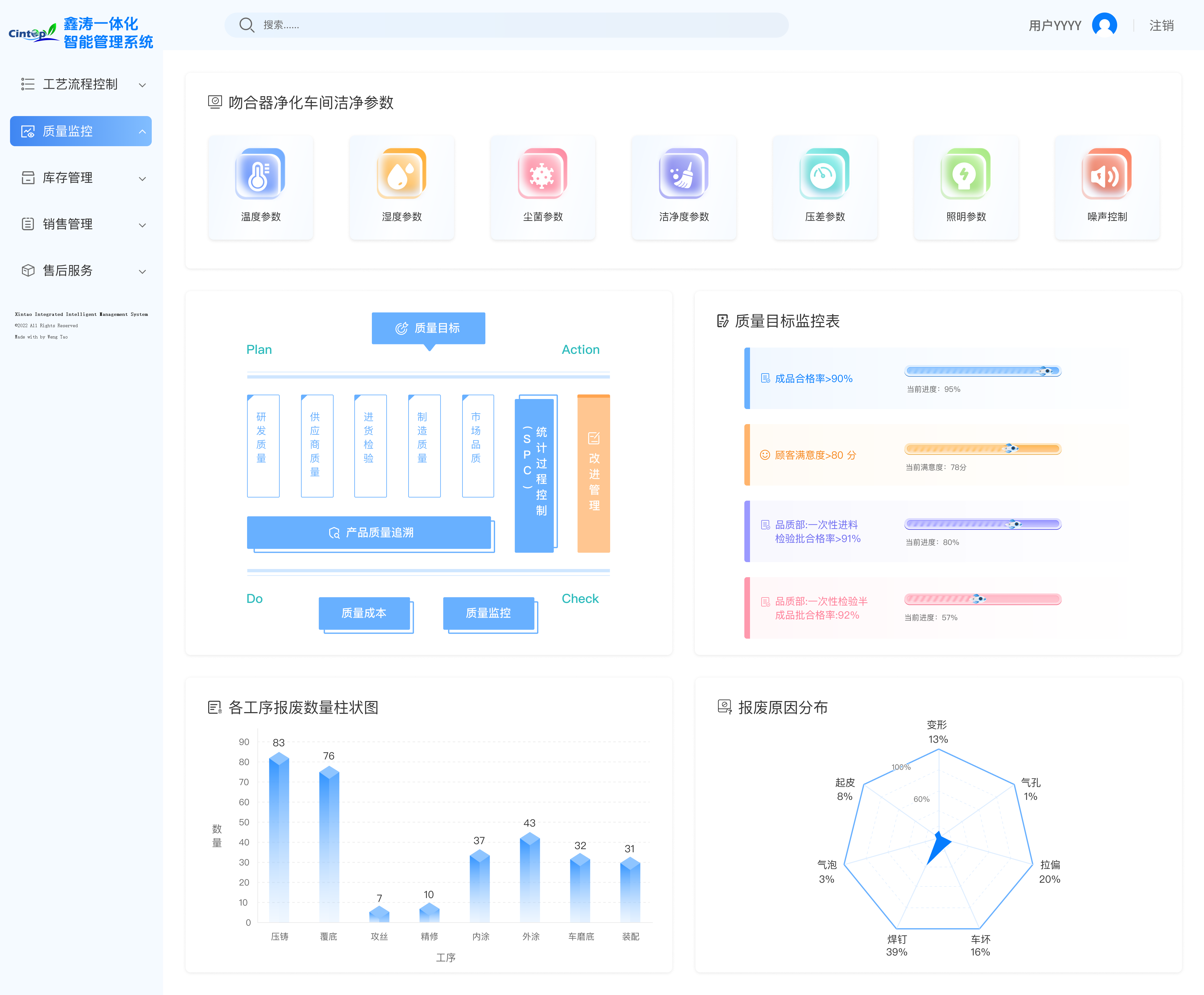This screenshot has height=995, width=1204.
Task: Expand the 库存管理 menu chevron
Action: (143, 178)
